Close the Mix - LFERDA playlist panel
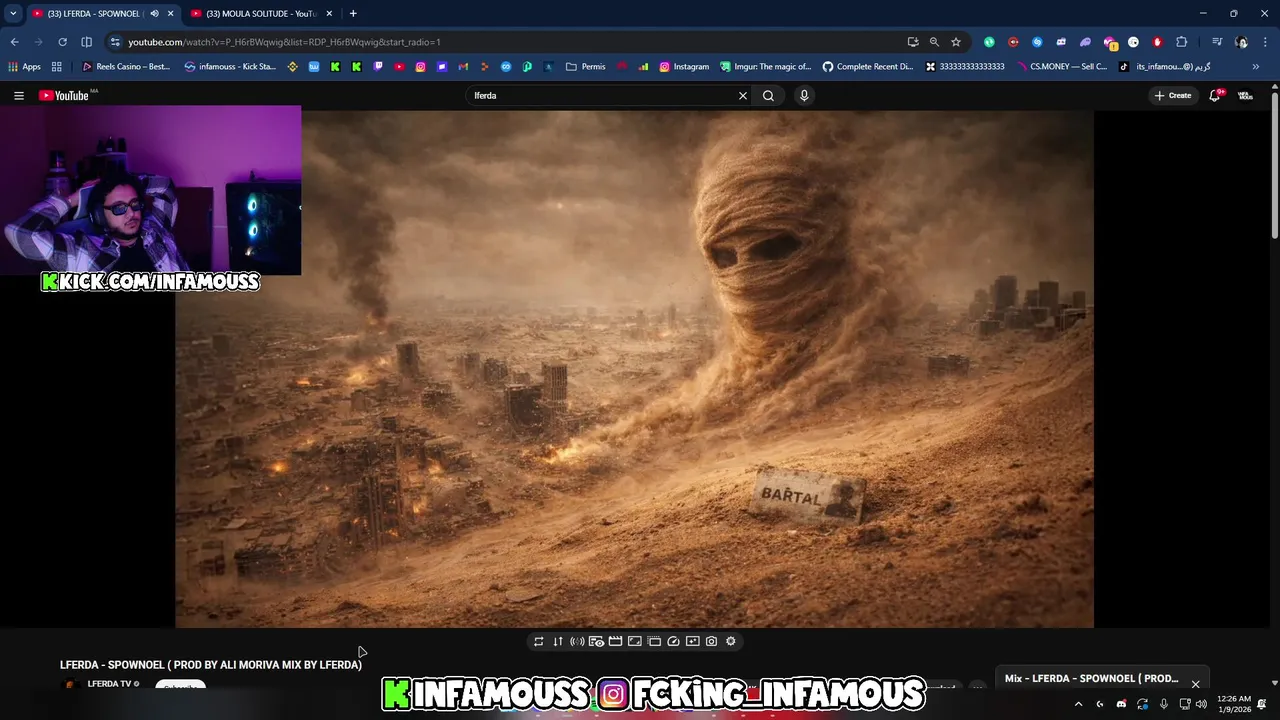Image resolution: width=1280 pixels, height=720 pixels. click(x=1195, y=685)
